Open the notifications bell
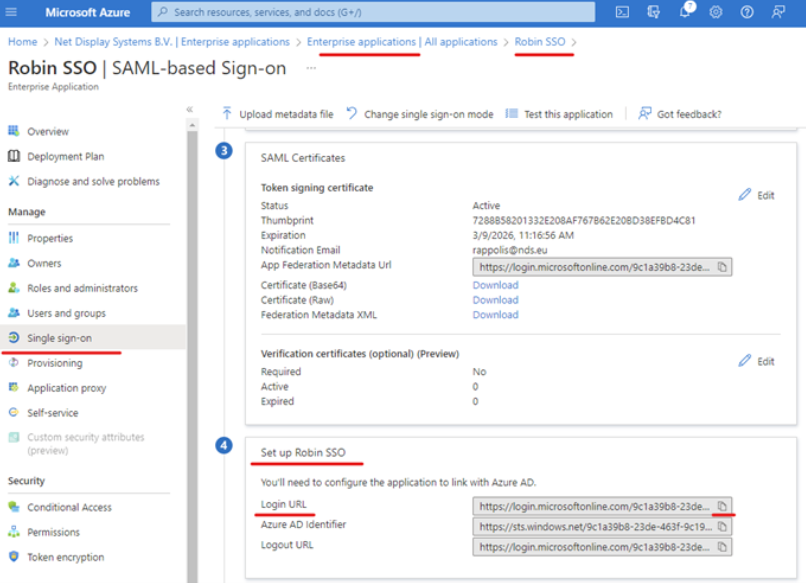The height and width of the screenshot is (583, 806). point(685,12)
